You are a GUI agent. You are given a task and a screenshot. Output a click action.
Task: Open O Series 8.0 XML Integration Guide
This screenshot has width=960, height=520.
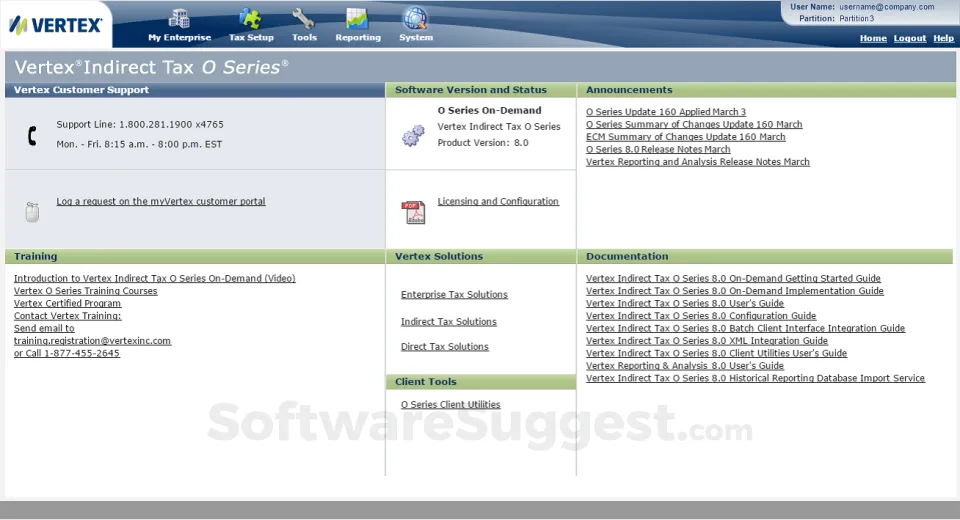pos(707,341)
